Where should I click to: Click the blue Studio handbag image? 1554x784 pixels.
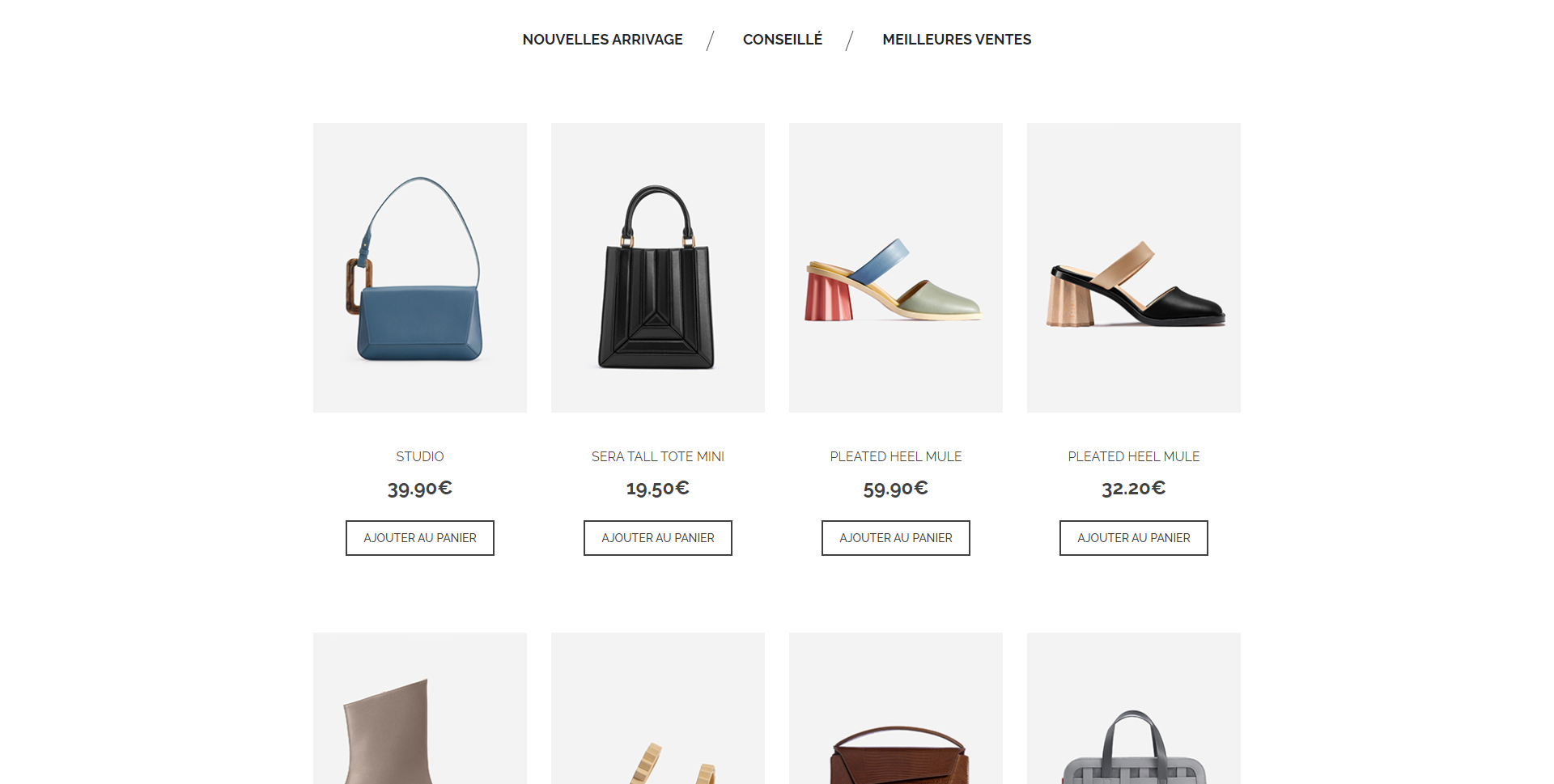click(420, 268)
